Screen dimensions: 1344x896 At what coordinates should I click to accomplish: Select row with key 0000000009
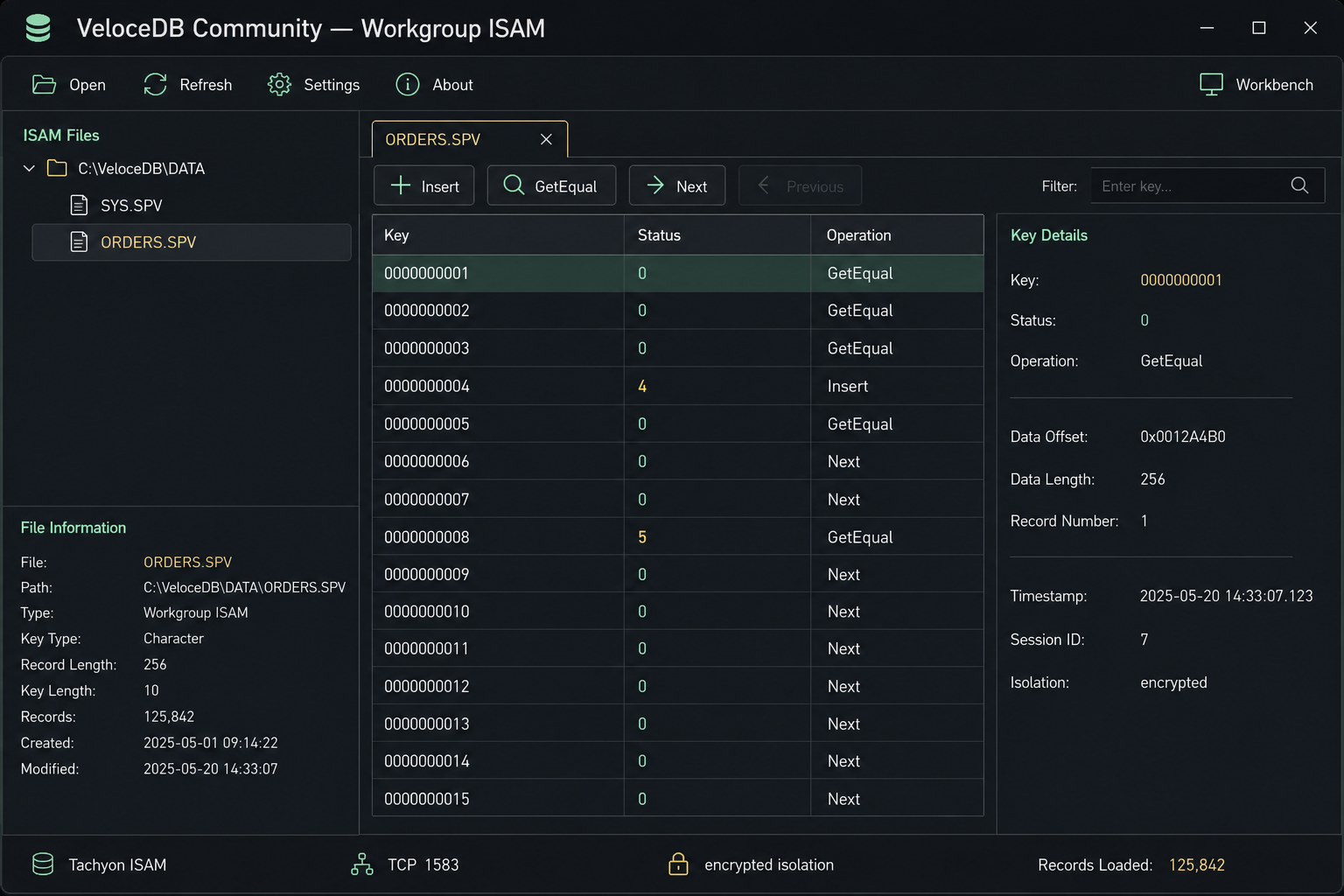click(x=678, y=574)
